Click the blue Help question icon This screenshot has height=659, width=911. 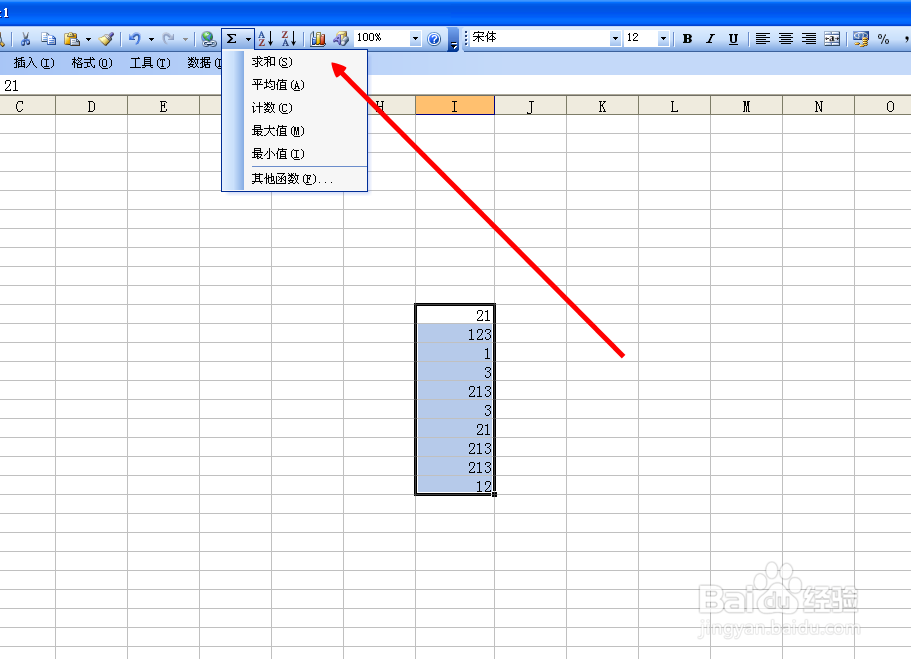[x=434, y=39]
